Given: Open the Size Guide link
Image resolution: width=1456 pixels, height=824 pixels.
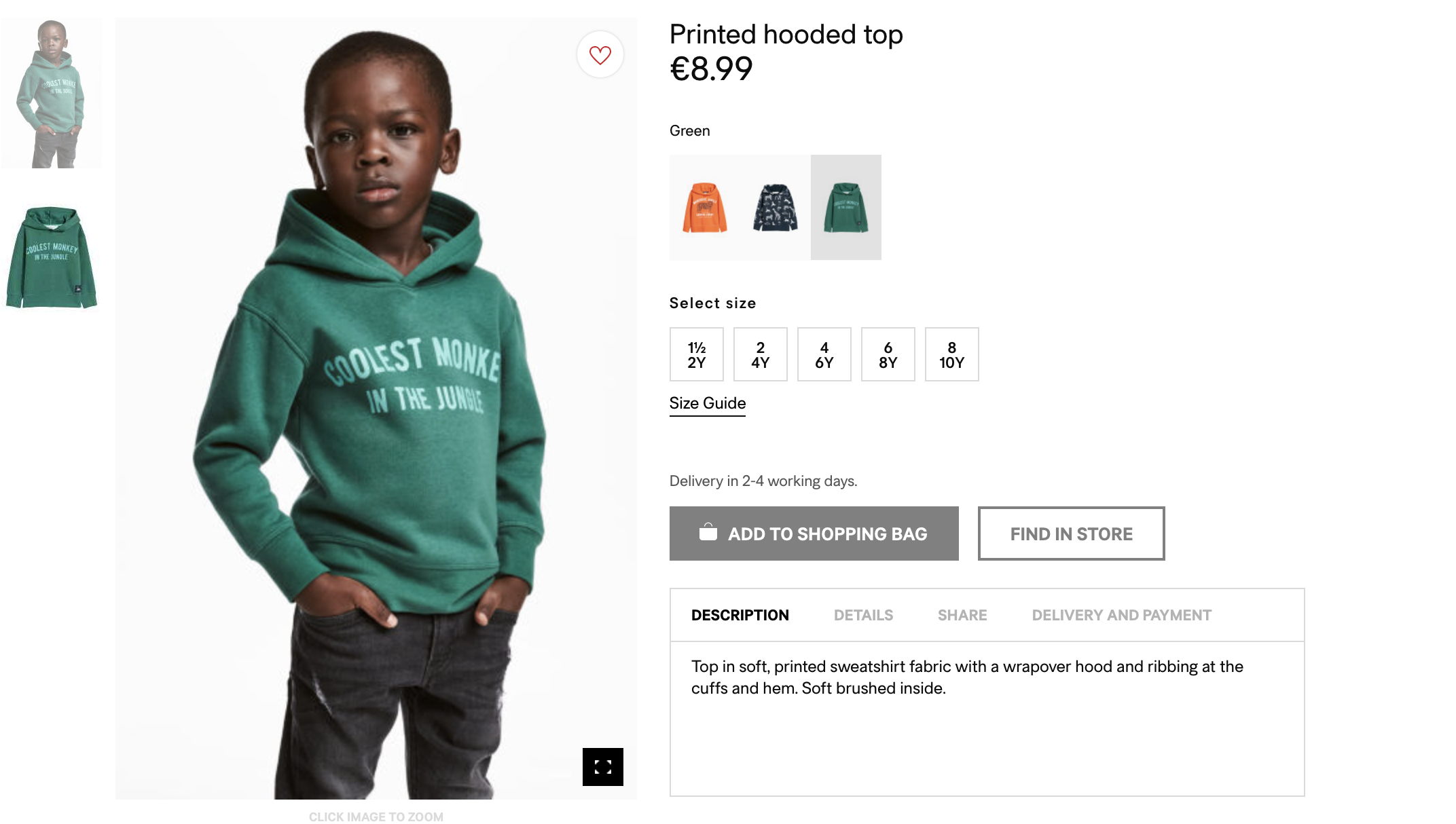Looking at the screenshot, I should [707, 403].
